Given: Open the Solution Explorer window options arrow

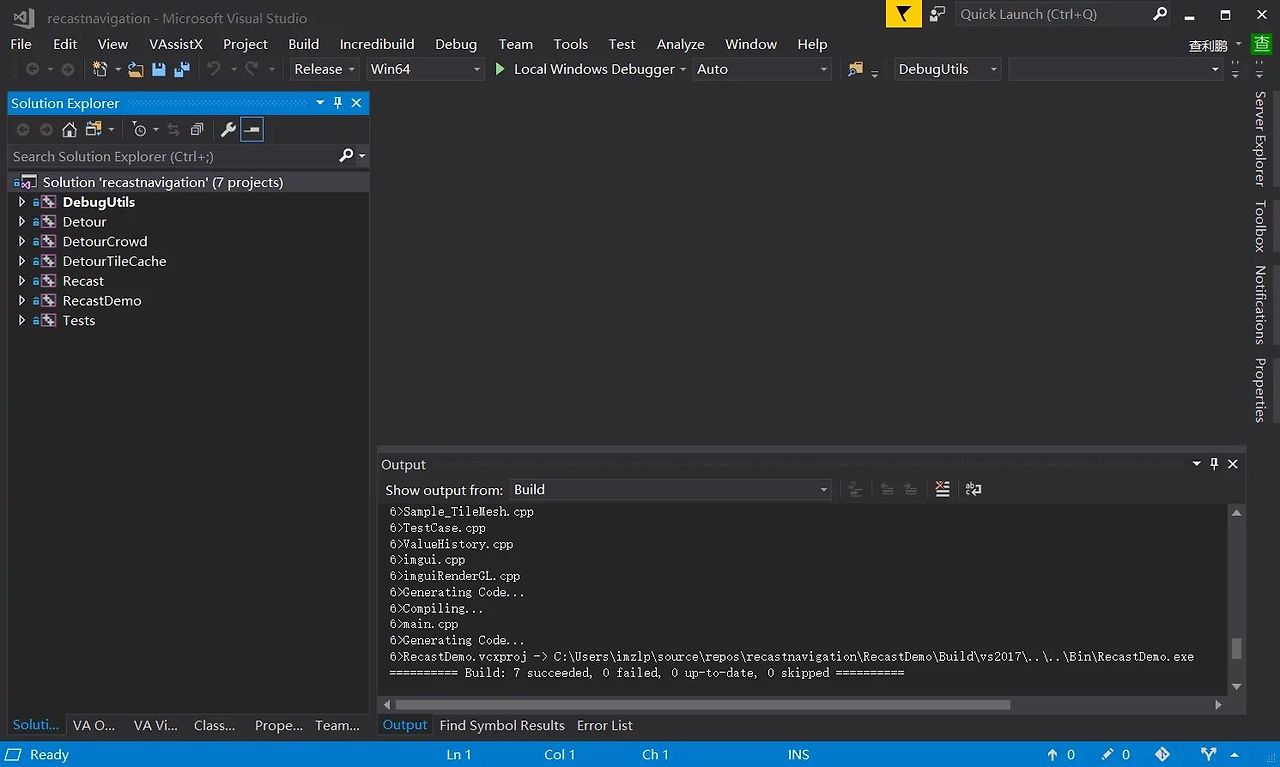Looking at the screenshot, I should (320, 102).
